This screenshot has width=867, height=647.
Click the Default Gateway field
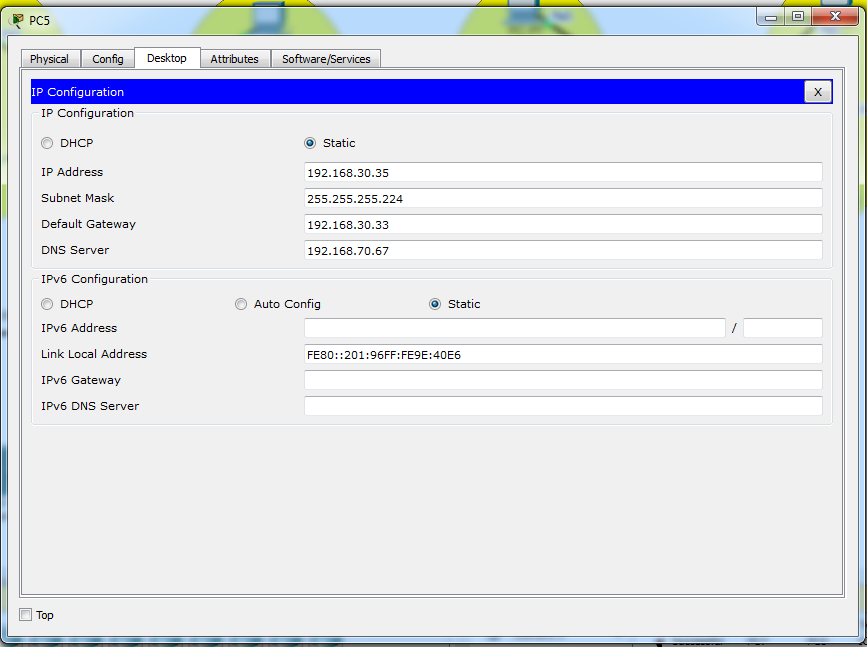coord(563,224)
